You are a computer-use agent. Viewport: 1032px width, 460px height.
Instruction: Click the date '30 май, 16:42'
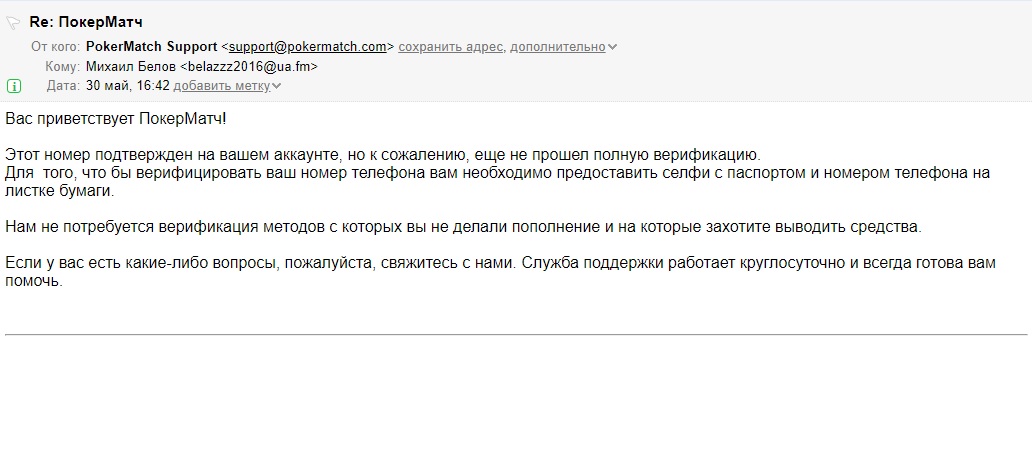coord(128,86)
